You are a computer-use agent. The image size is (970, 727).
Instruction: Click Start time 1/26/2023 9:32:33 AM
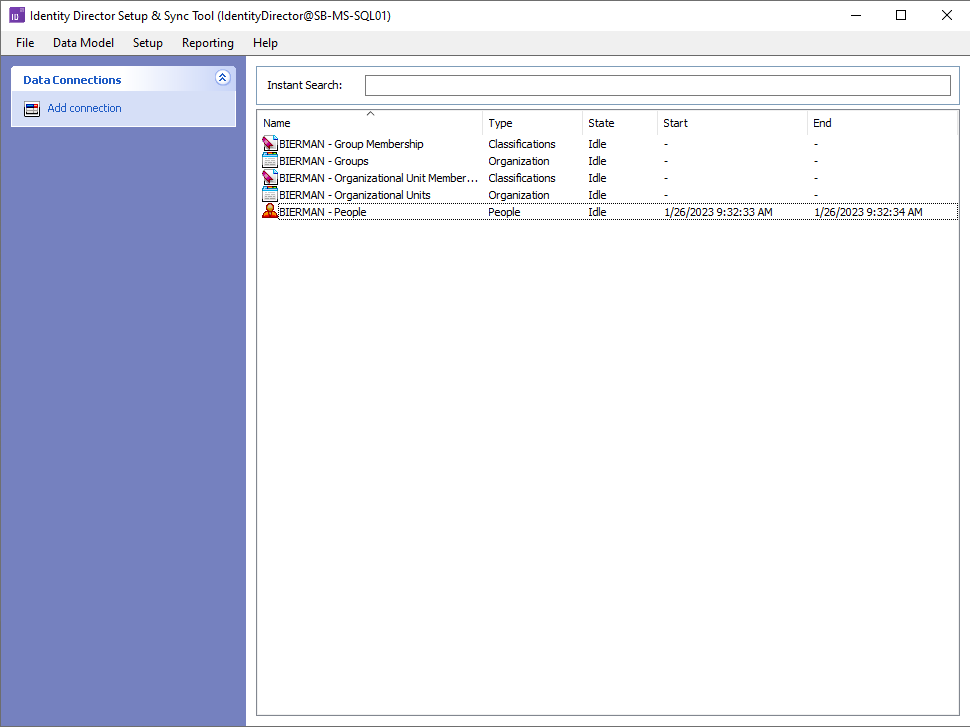pos(718,212)
